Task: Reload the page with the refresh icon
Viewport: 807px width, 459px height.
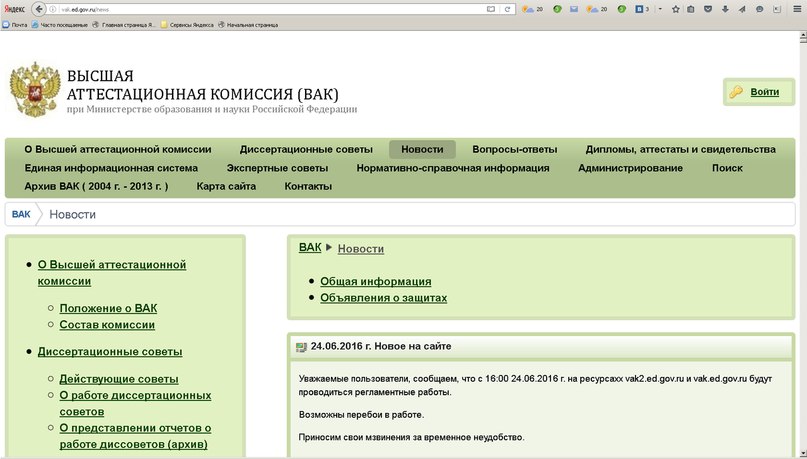Action: click(507, 9)
